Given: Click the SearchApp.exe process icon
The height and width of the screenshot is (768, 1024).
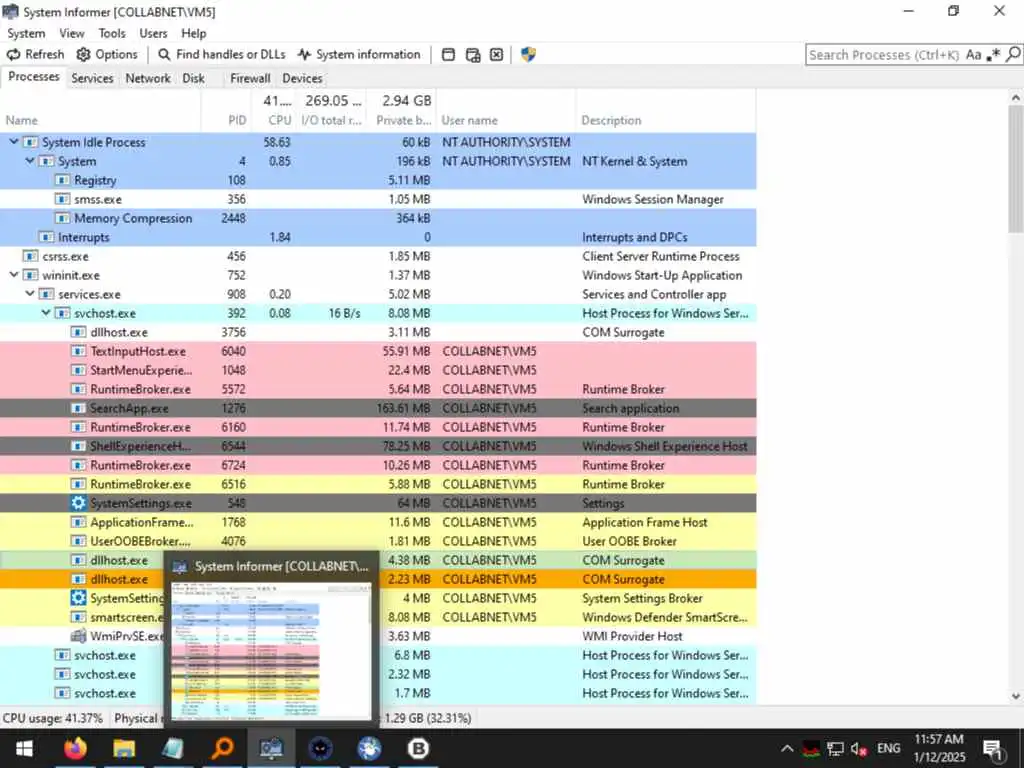Looking at the screenshot, I should (x=78, y=408).
